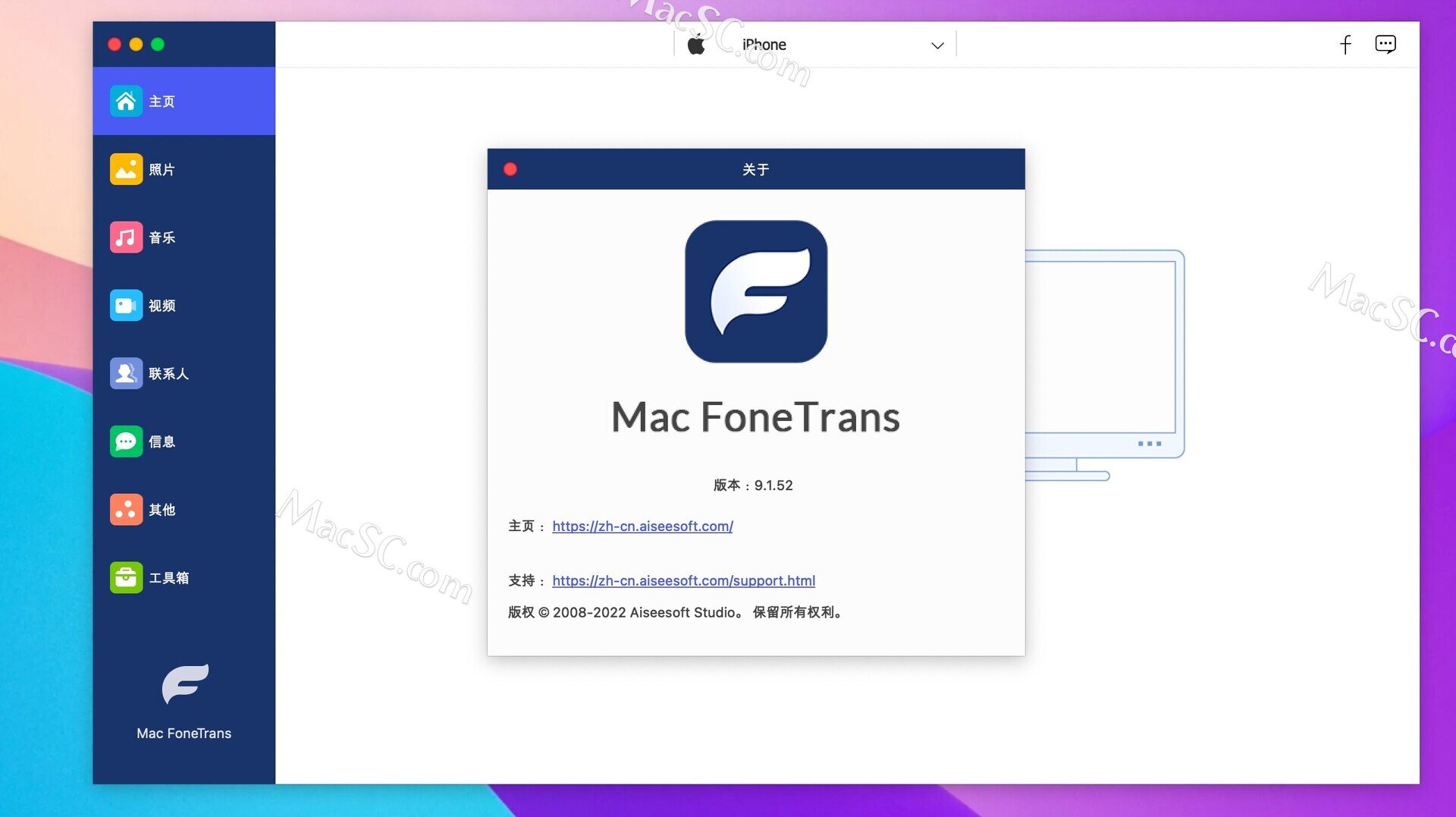1456x817 pixels.
Task: Select the 视频 video icon
Action: pos(126,305)
